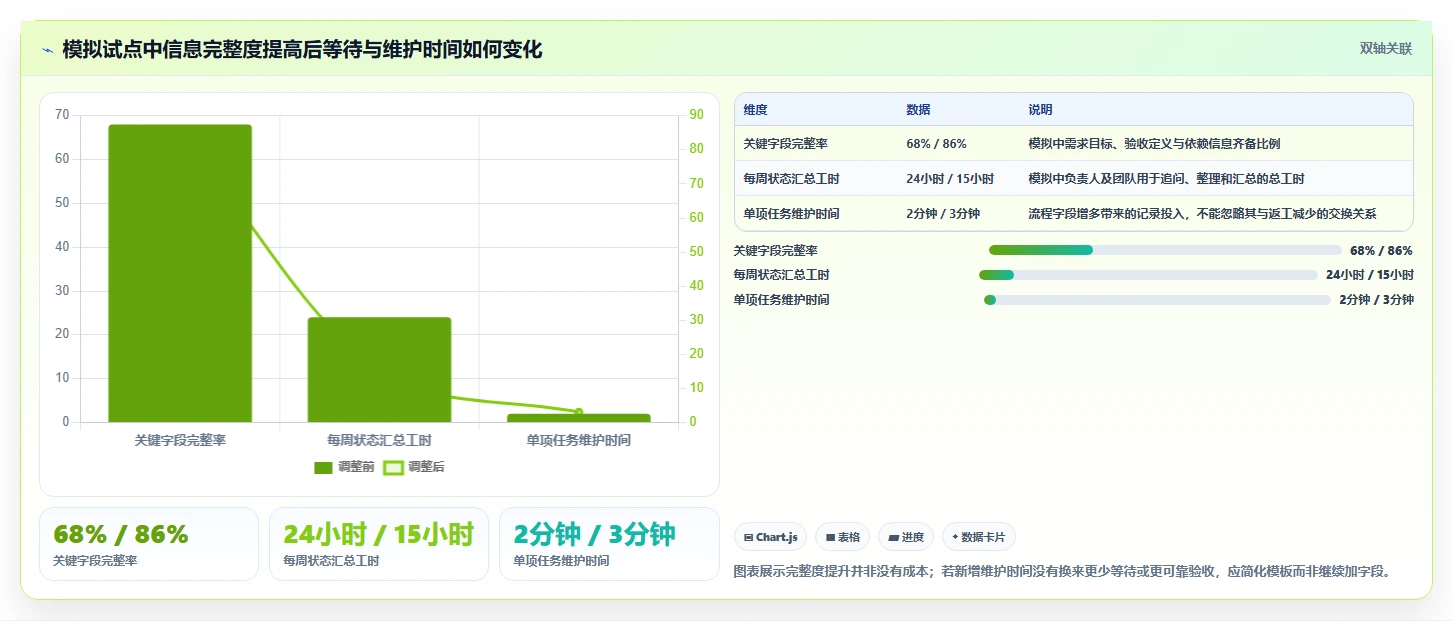This screenshot has width=1453, height=621.
Task: Click the 关键字段完整率 x-axis label
Action: [180, 440]
